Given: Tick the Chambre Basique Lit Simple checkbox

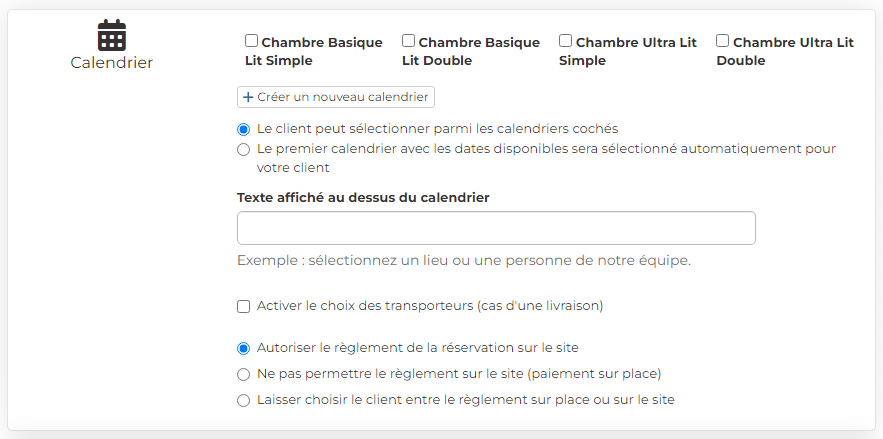Looking at the screenshot, I should point(252,41).
